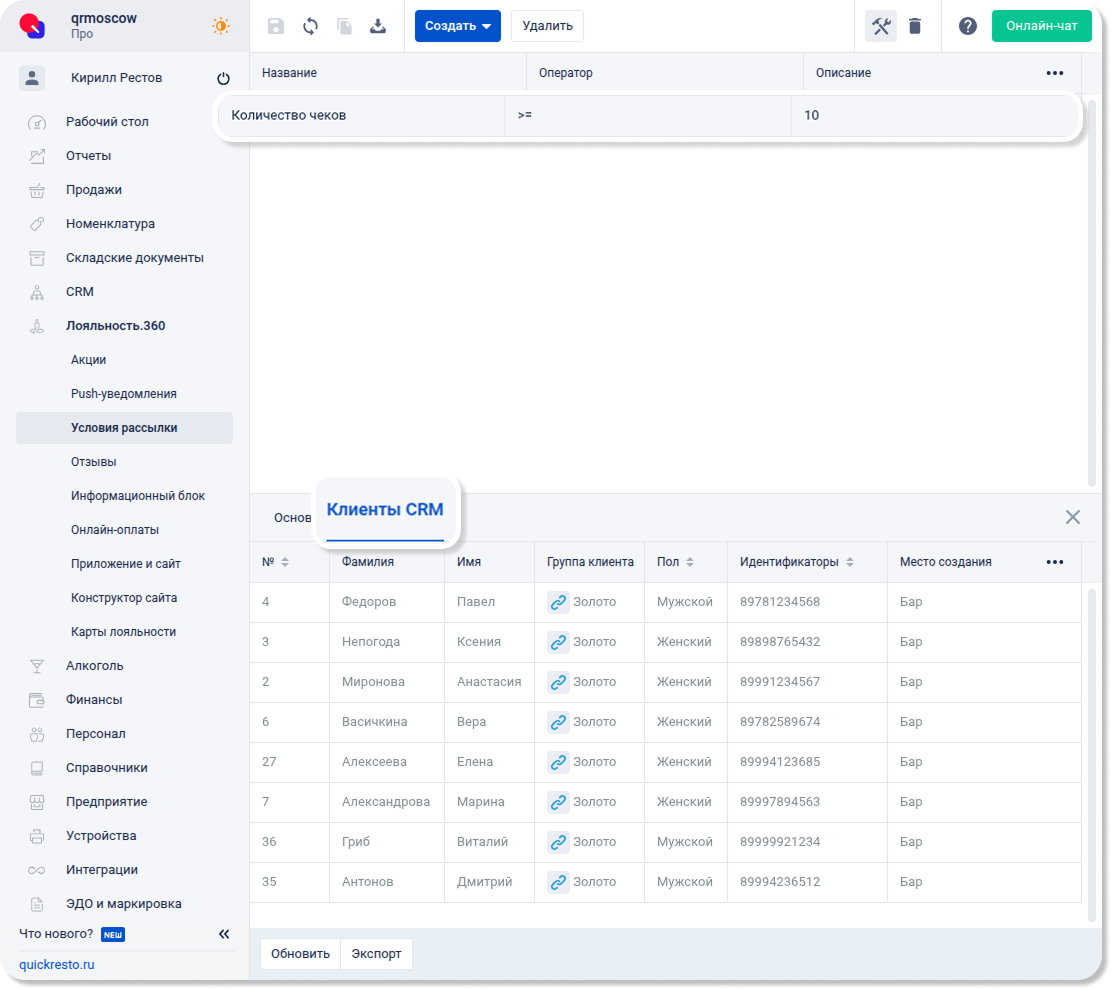
Task: Click the tools wrench-hammer icon
Action: (x=881, y=26)
